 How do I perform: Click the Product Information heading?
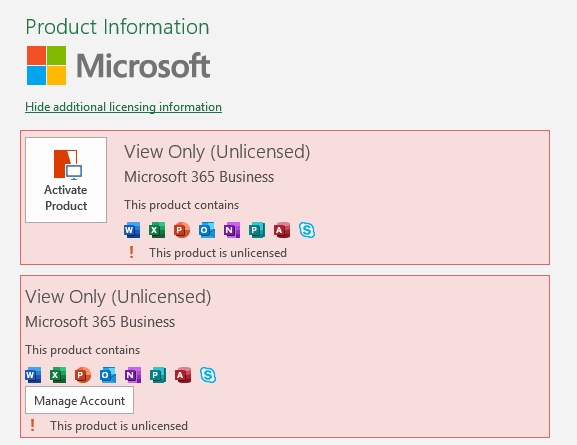click(117, 27)
